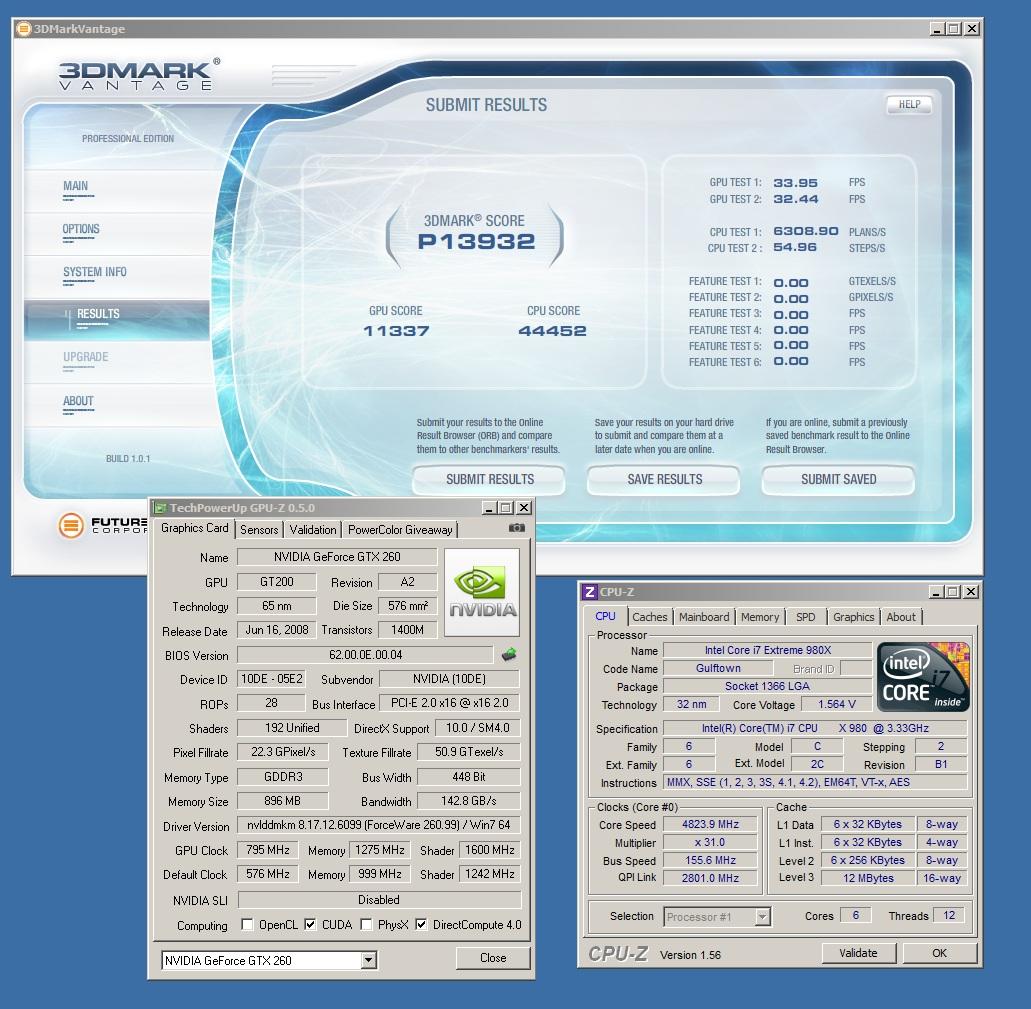Click the GPU score value 11337

tap(396, 331)
